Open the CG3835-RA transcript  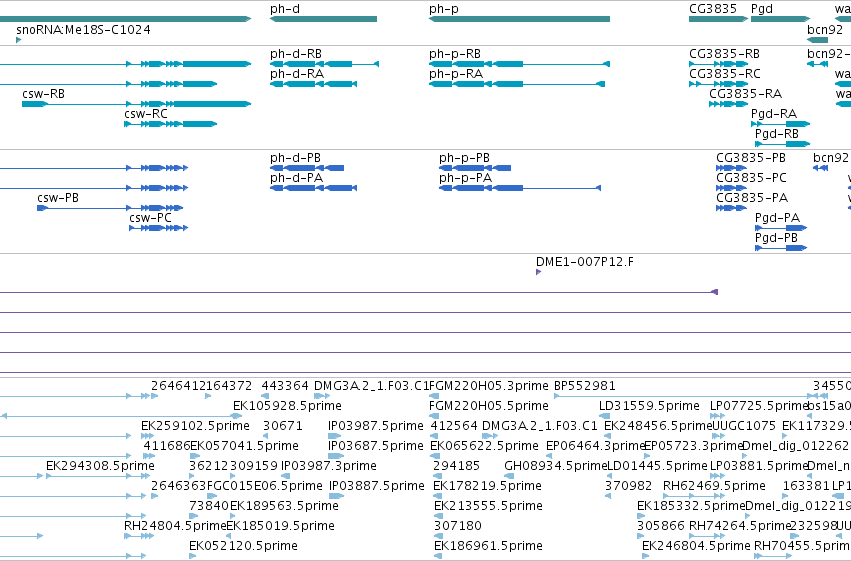[728, 104]
